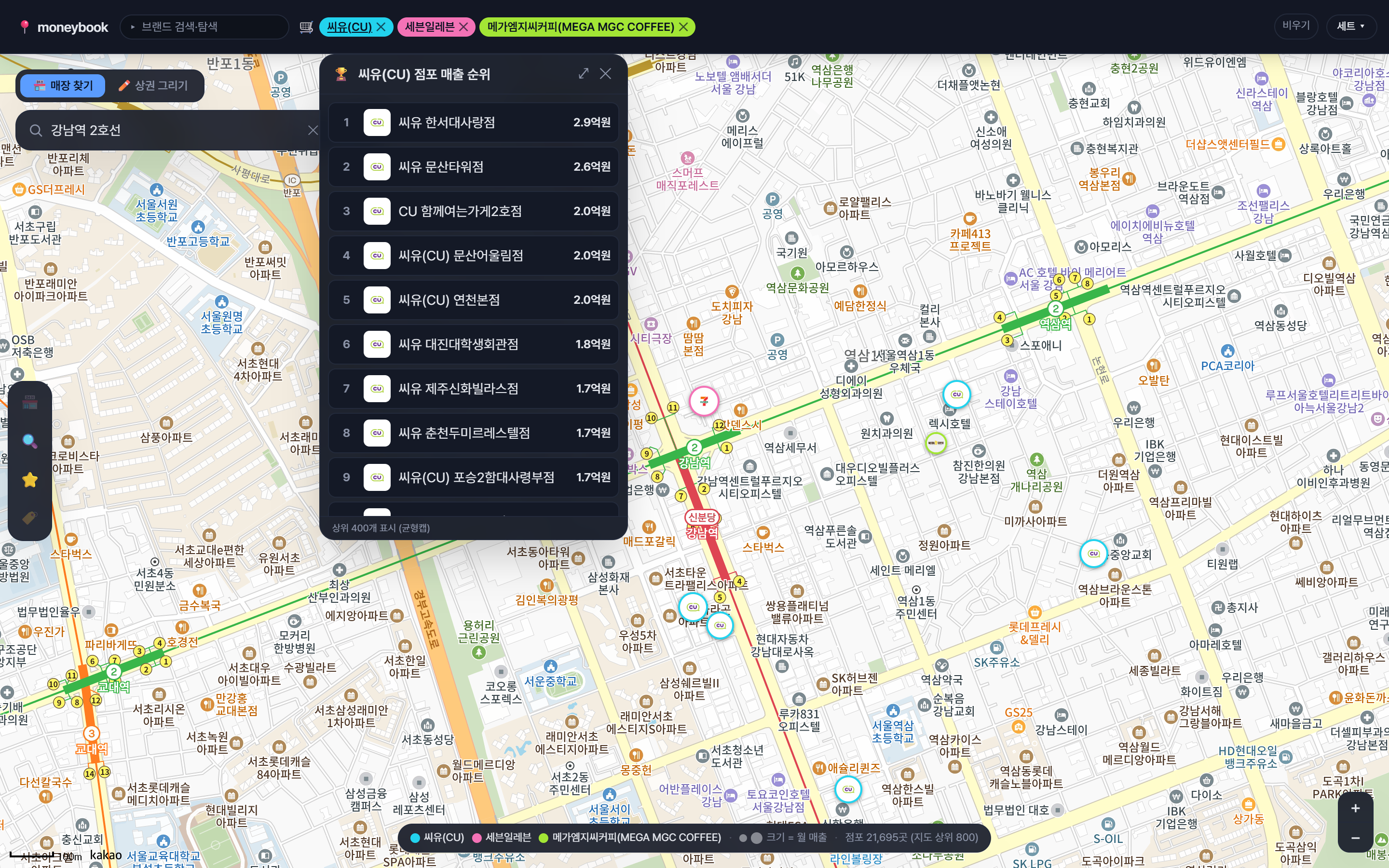The image size is (1389, 868).
Task: Click the 크기 = 월 매출 legend text
Action: pos(796,838)
